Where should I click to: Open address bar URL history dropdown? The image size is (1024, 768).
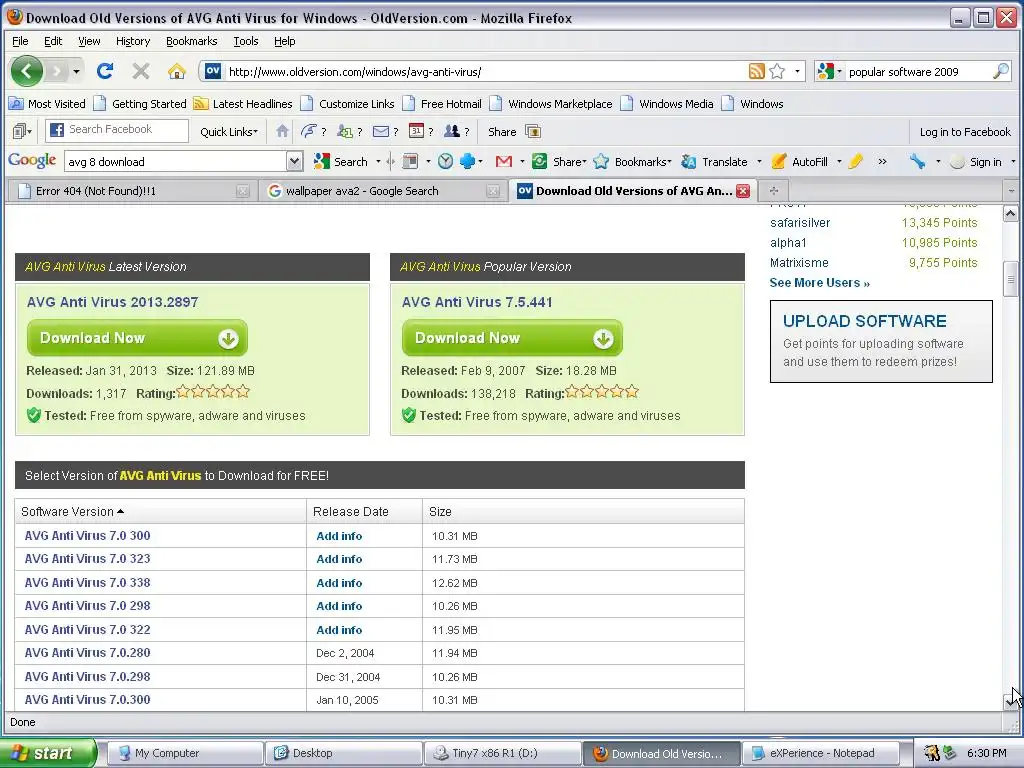pyautogui.click(x=797, y=71)
